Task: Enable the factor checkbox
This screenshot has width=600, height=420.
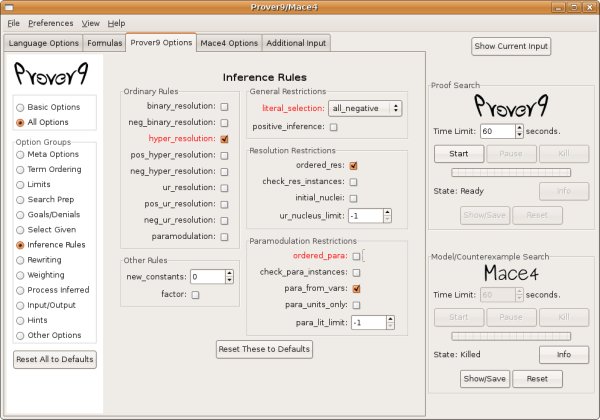Action: click(195, 295)
